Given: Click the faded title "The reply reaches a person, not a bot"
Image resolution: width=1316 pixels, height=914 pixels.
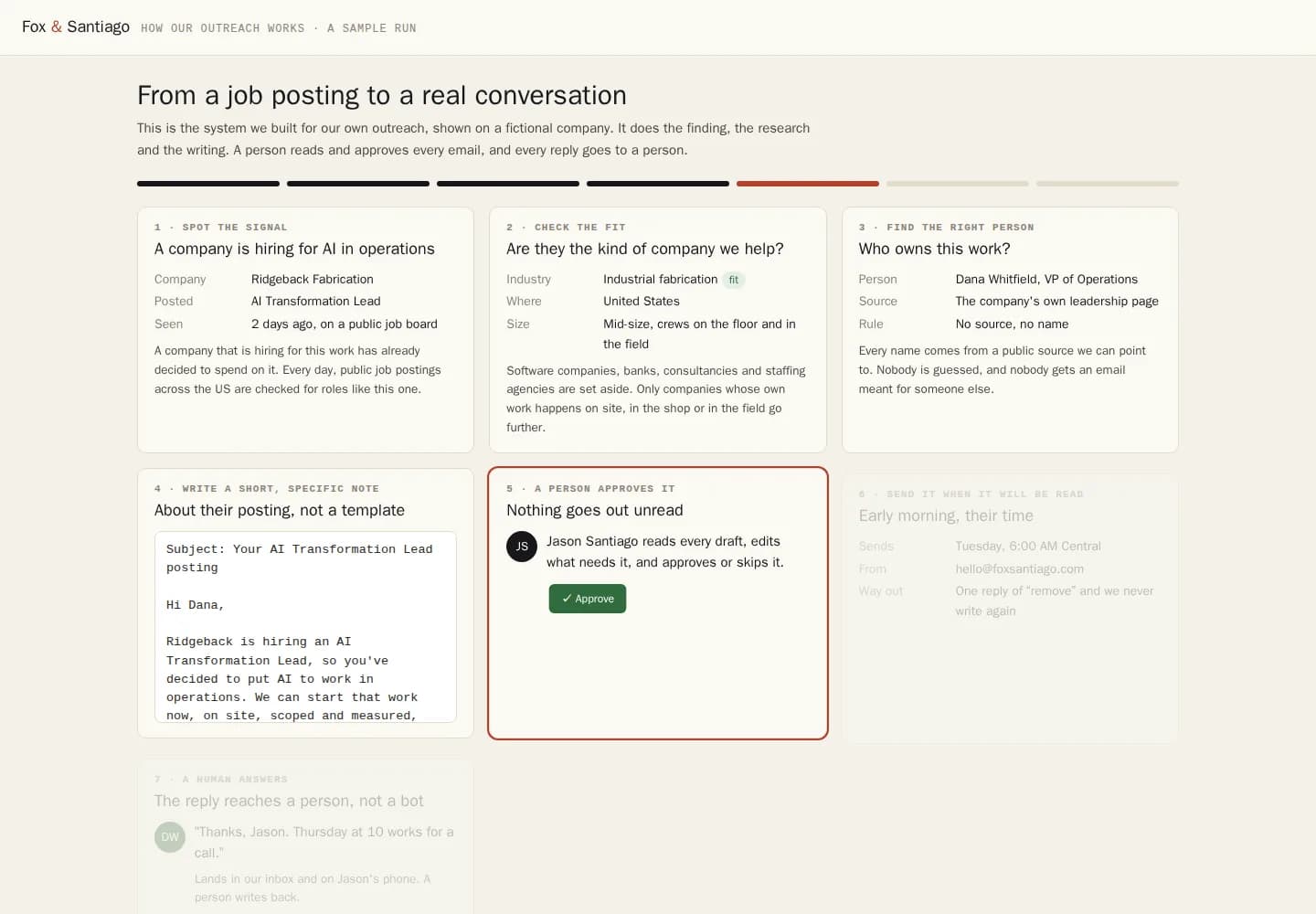Looking at the screenshot, I should point(289,801).
